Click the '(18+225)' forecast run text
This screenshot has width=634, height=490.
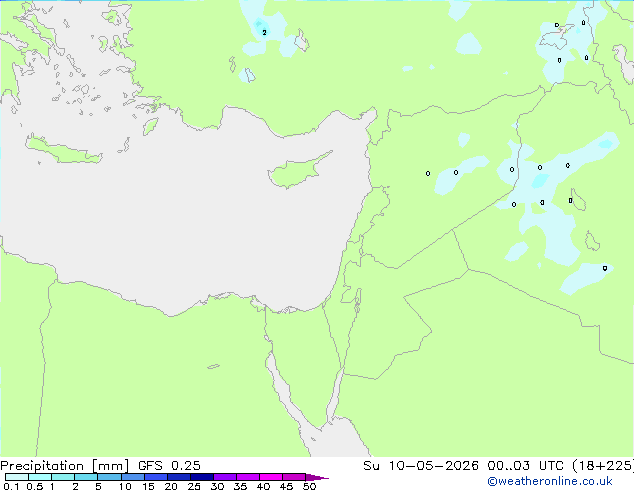pos(603,466)
